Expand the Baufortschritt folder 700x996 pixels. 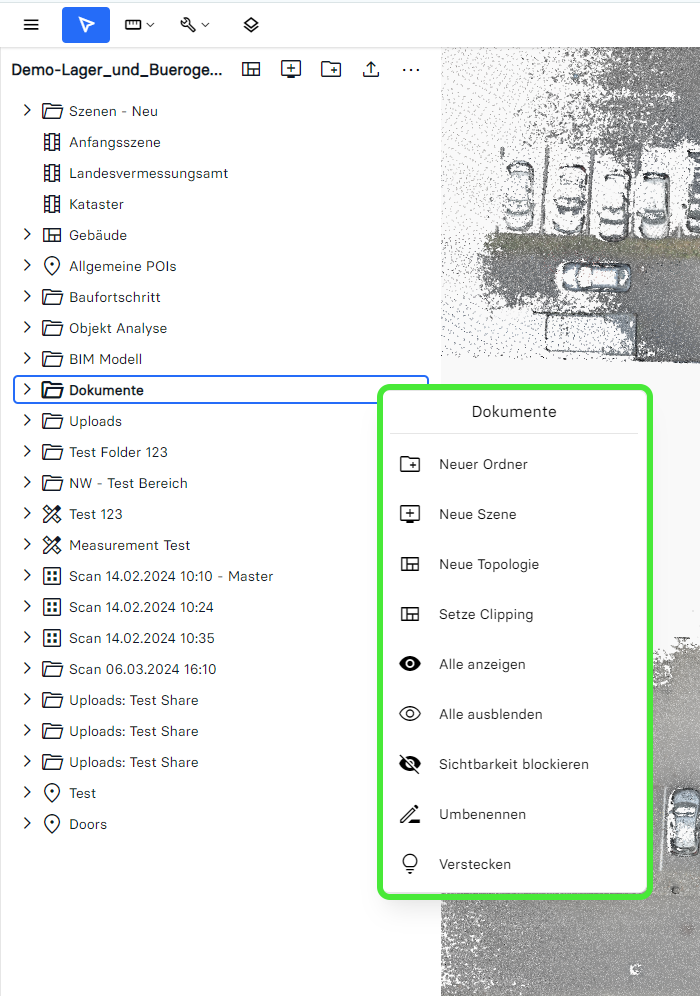28,297
